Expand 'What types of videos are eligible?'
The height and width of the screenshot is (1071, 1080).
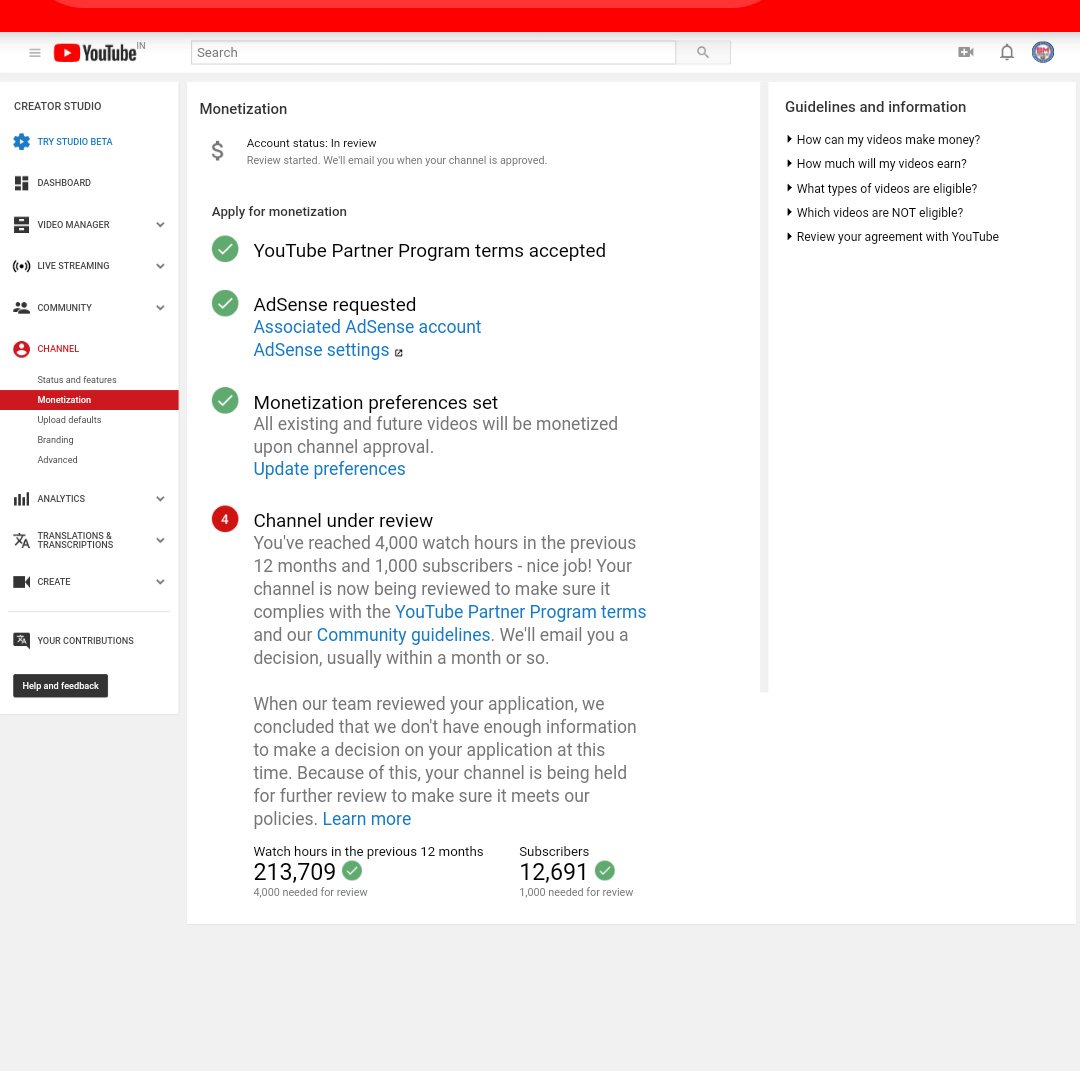point(882,189)
